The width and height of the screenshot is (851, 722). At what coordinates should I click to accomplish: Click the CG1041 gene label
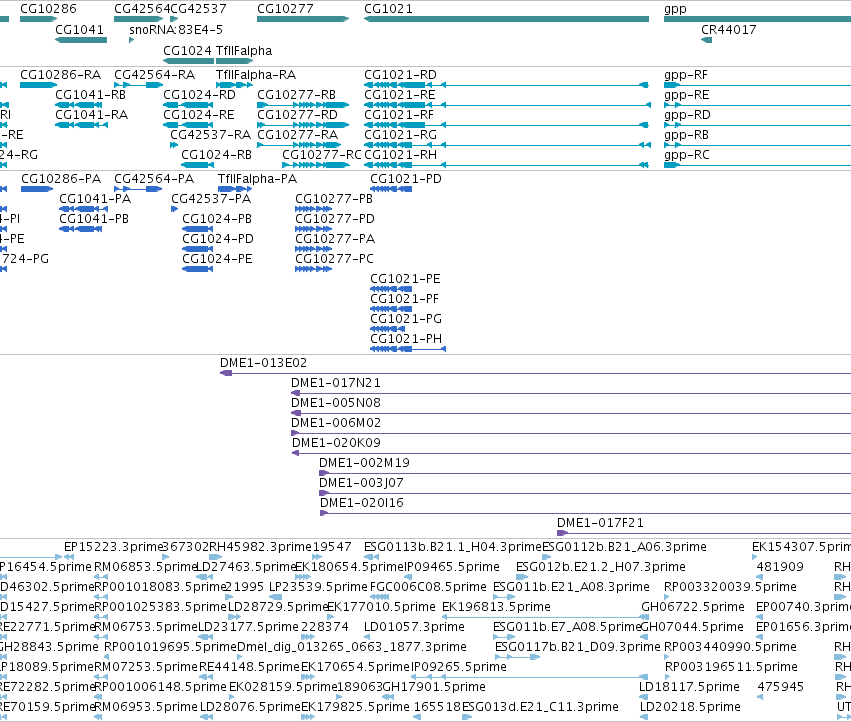pyautogui.click(x=79, y=30)
